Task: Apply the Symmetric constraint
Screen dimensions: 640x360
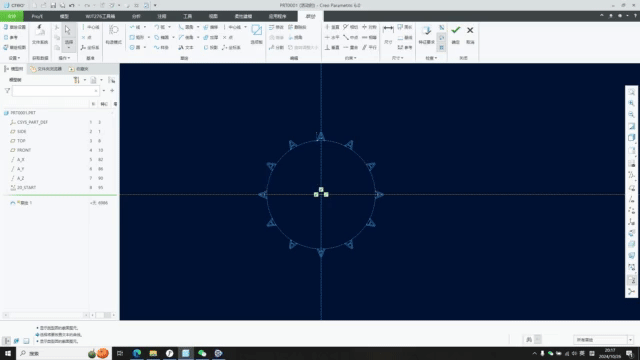Action: tap(369, 27)
